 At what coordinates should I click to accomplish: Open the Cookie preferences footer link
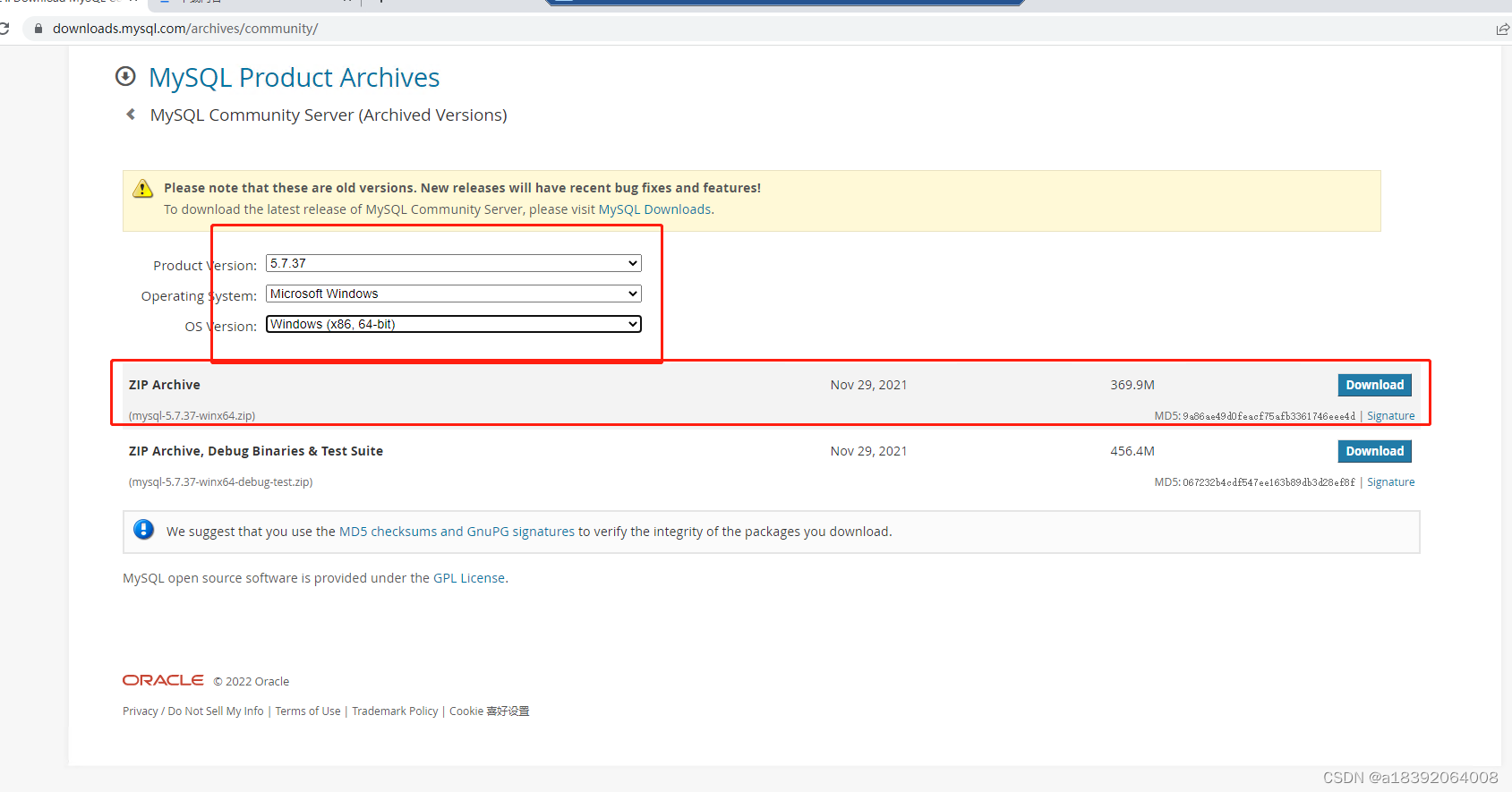point(490,711)
